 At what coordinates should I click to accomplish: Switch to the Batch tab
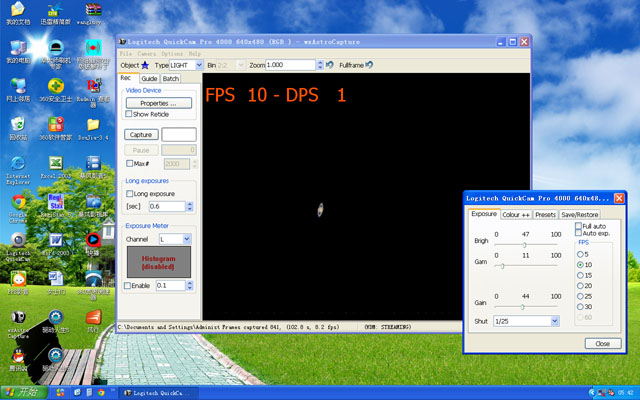171,78
